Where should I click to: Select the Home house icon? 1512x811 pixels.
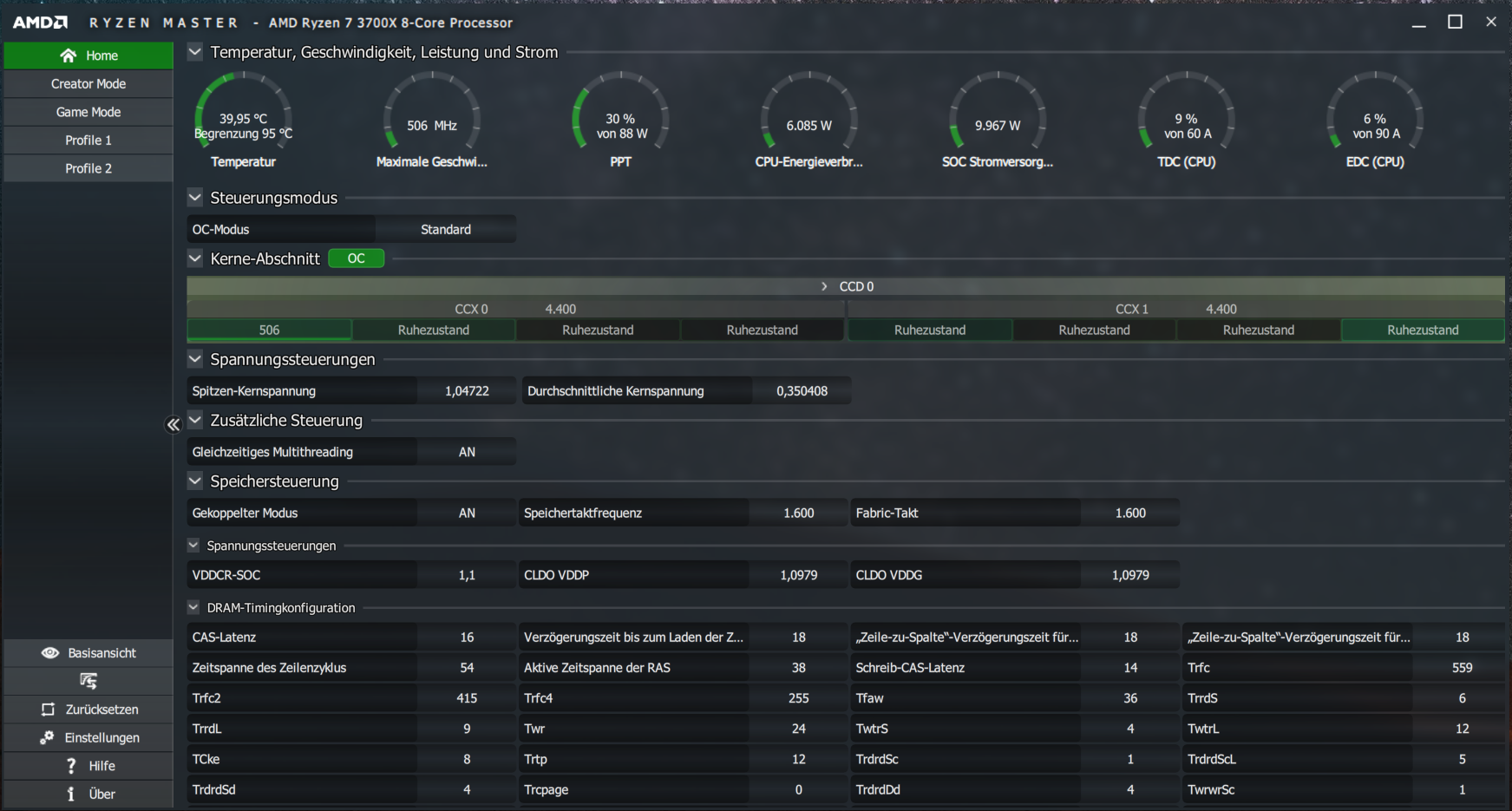point(69,55)
